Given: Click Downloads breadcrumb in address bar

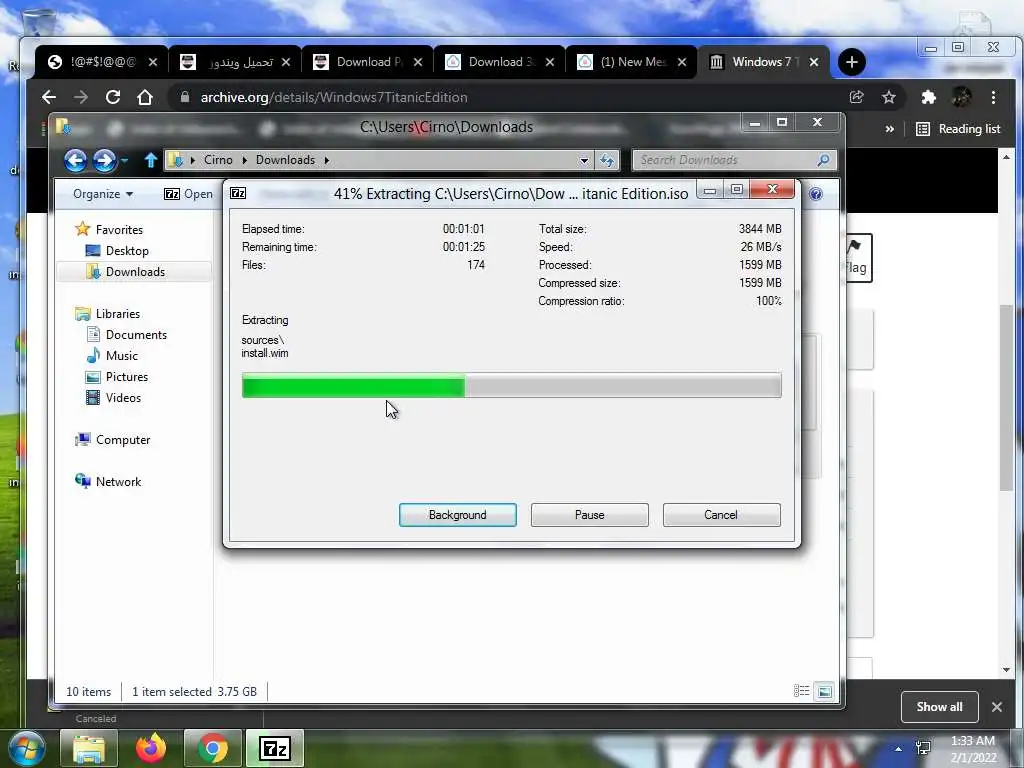Looking at the screenshot, I should [285, 160].
